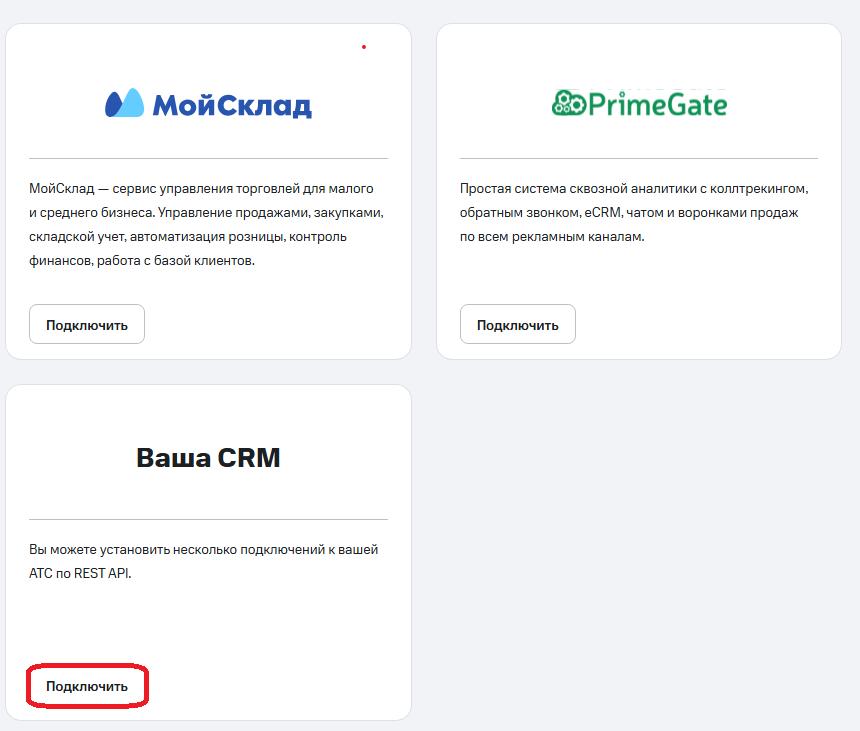The height and width of the screenshot is (731, 860).
Task: Click the line starting 'складской учет, автоматизация'
Action: [188, 237]
